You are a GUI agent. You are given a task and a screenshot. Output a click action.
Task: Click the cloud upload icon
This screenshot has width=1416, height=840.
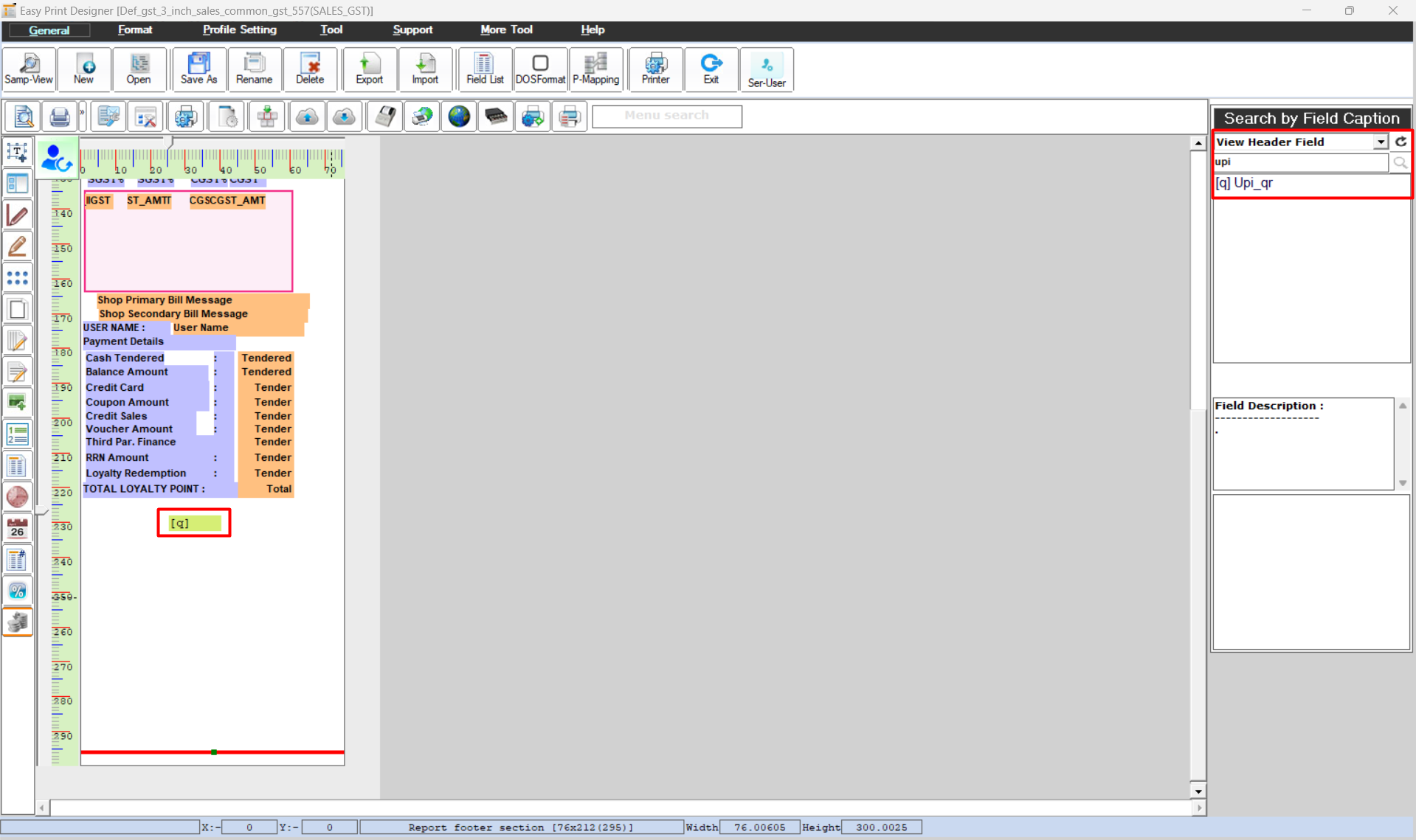point(307,117)
